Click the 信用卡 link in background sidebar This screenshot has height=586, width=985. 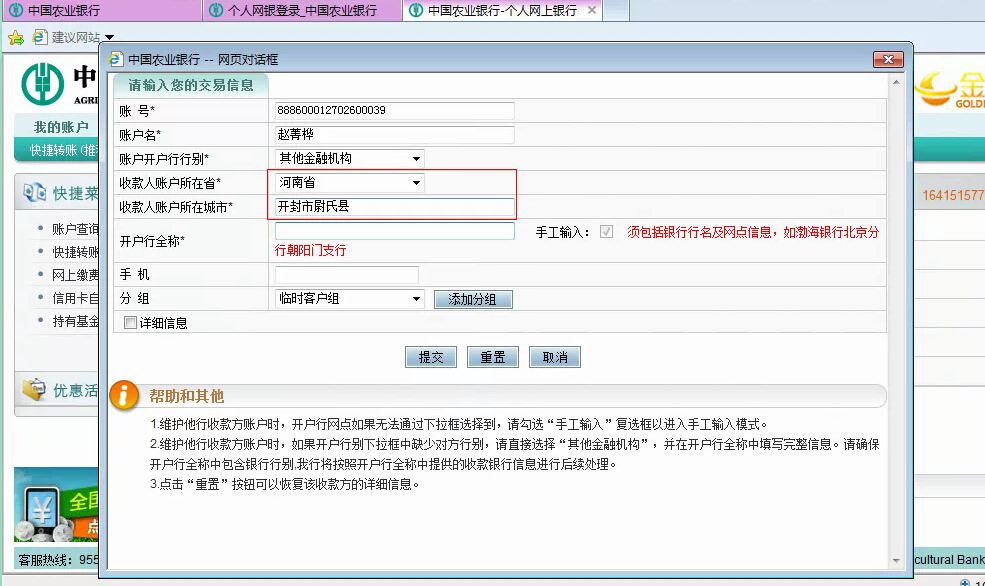coord(75,298)
